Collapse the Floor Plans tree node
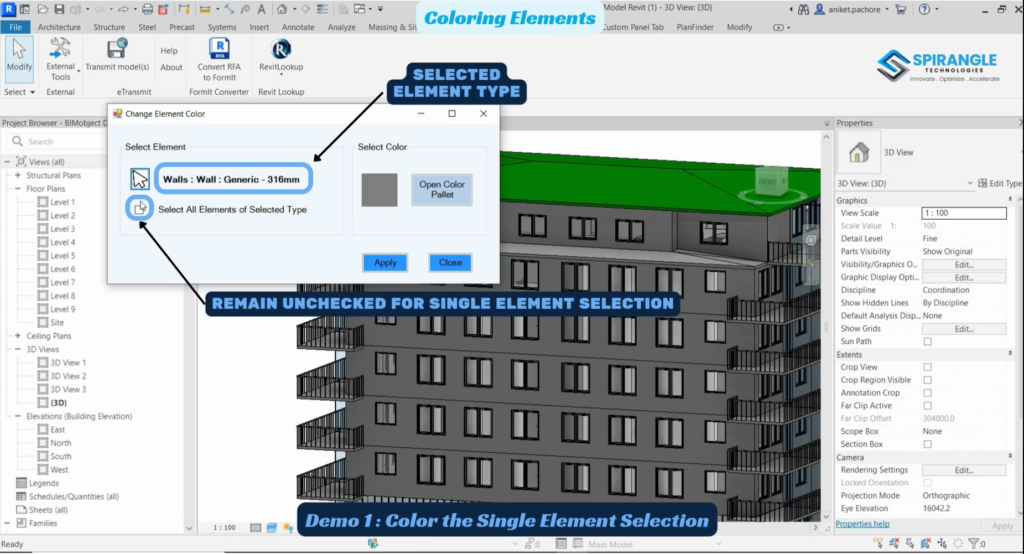This screenshot has height=554, width=1024. tap(18, 188)
